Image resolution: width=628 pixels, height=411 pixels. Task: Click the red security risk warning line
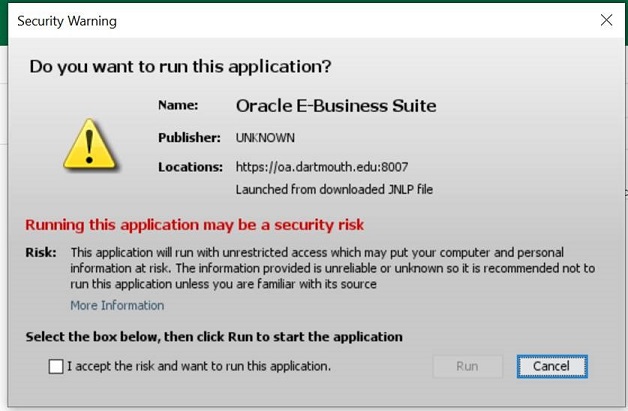point(194,224)
